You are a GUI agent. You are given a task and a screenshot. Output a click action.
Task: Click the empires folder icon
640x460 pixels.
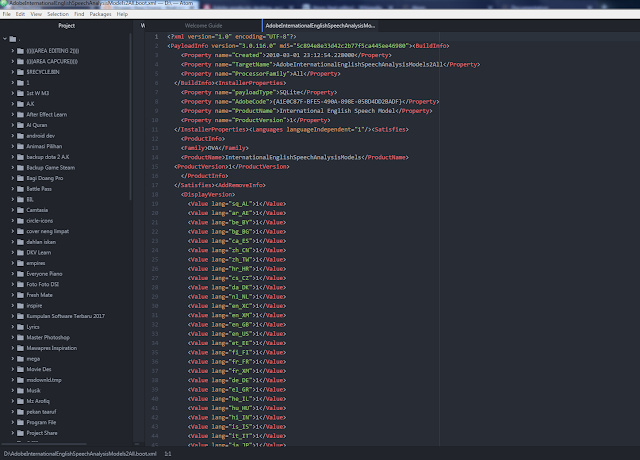pos(20,263)
